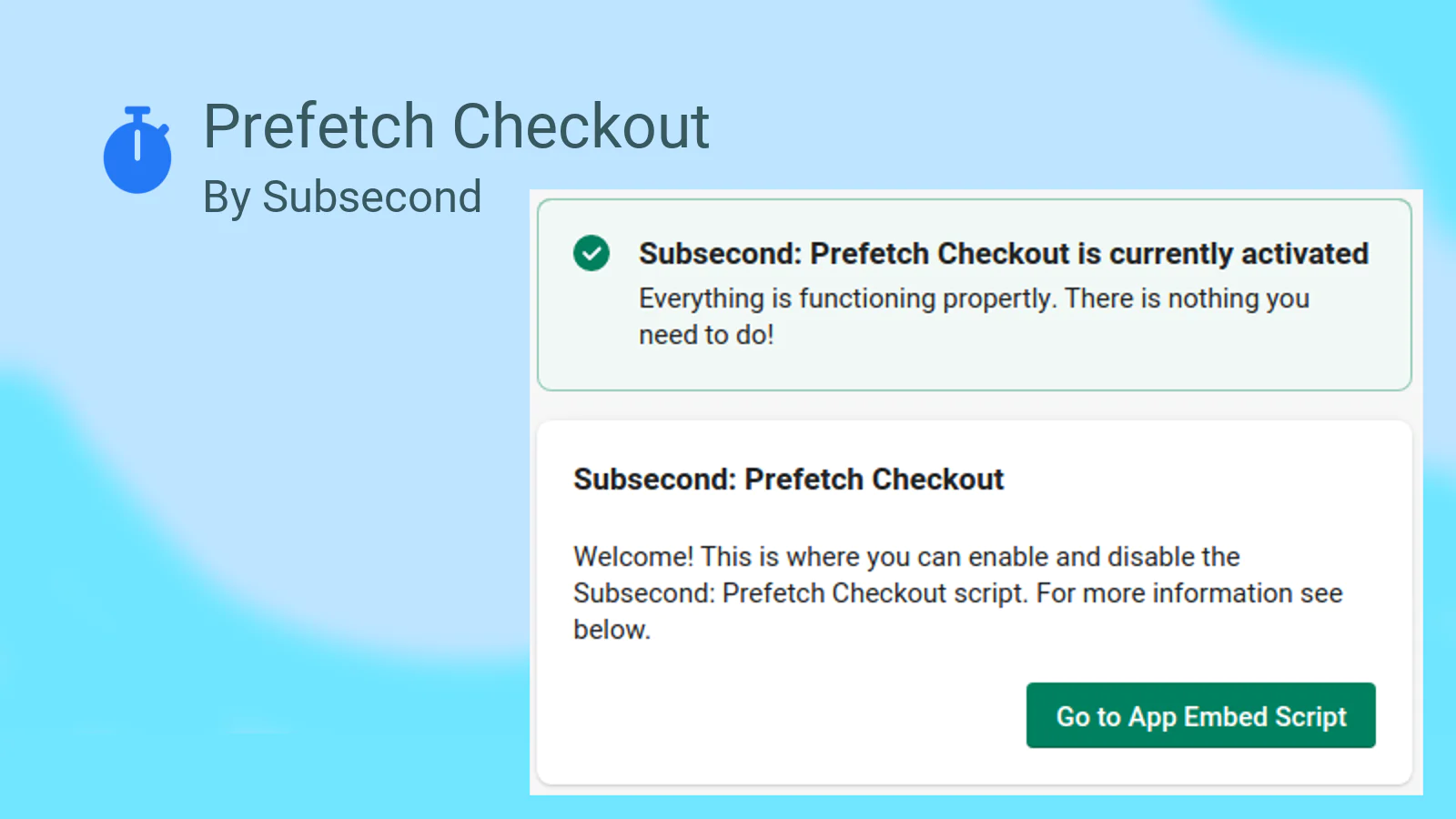Click the Subsecond: Prefetch Checkout card heading

click(x=788, y=480)
